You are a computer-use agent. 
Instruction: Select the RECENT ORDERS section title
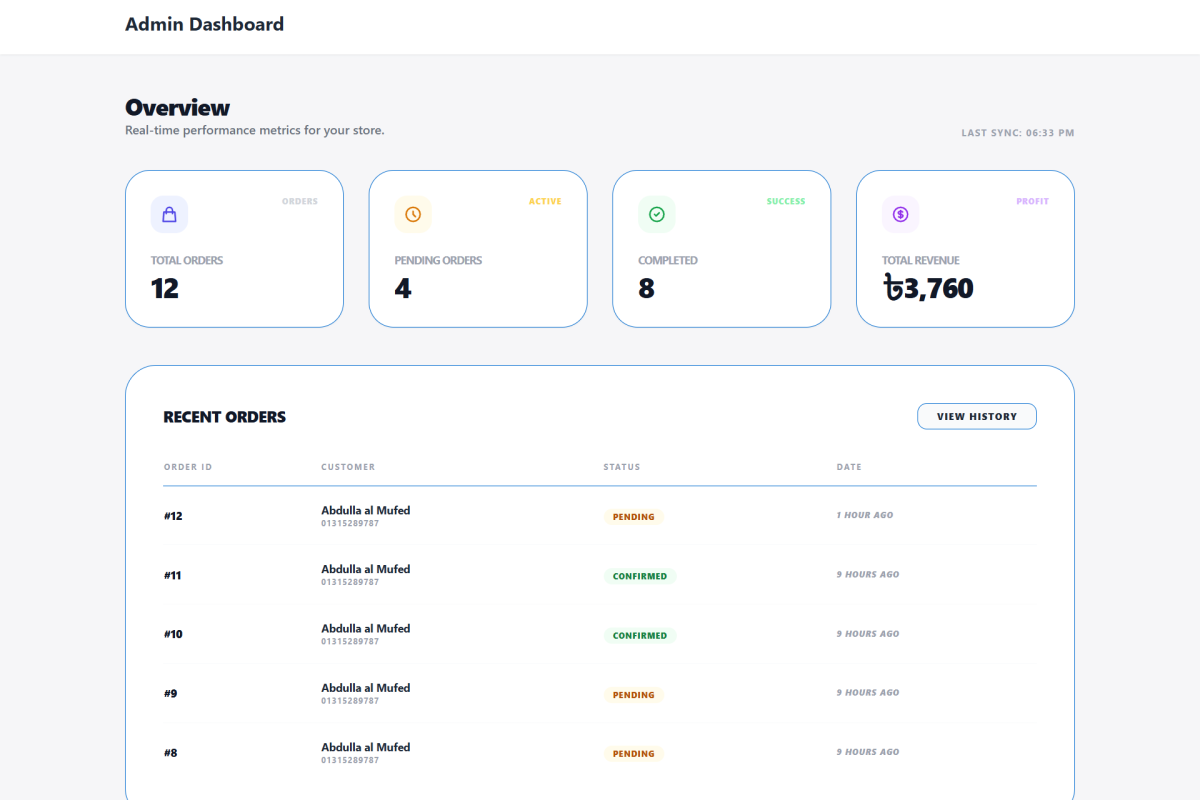coord(224,416)
